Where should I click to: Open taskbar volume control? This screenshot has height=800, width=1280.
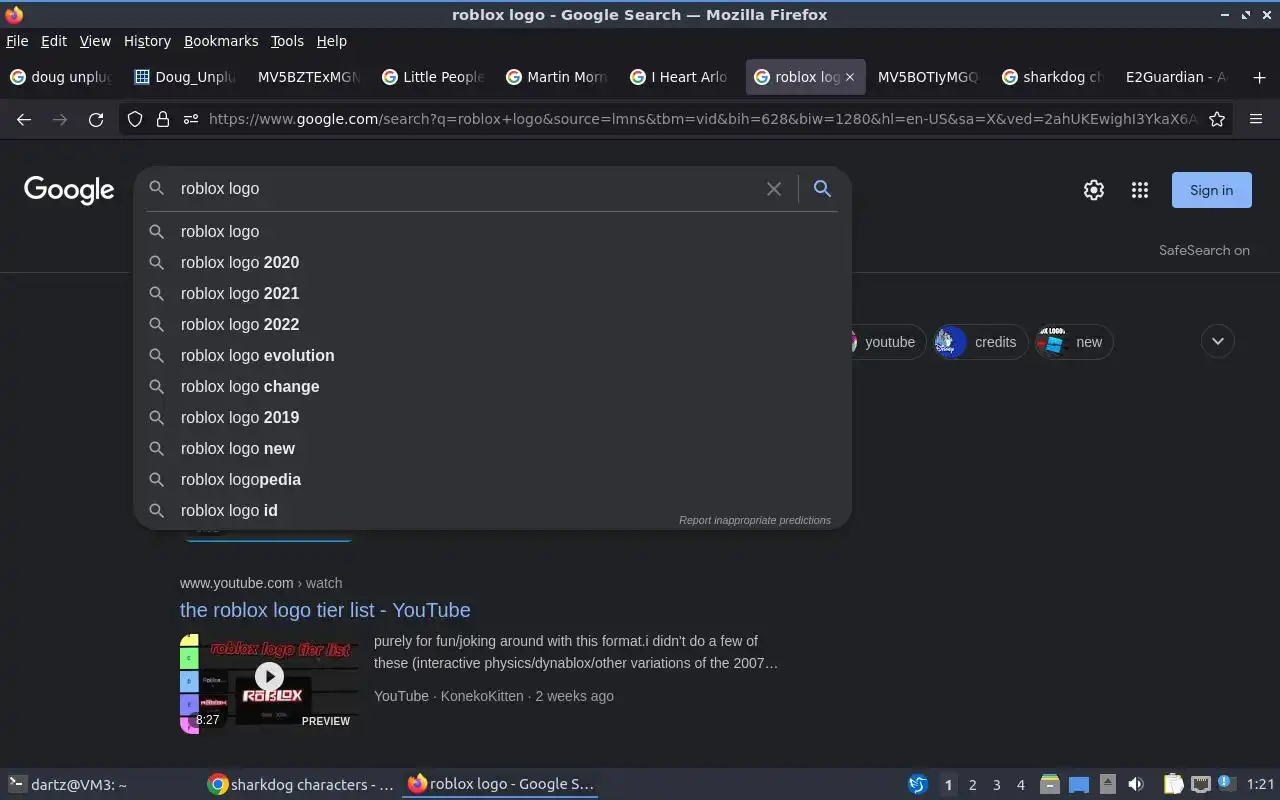click(x=1136, y=785)
